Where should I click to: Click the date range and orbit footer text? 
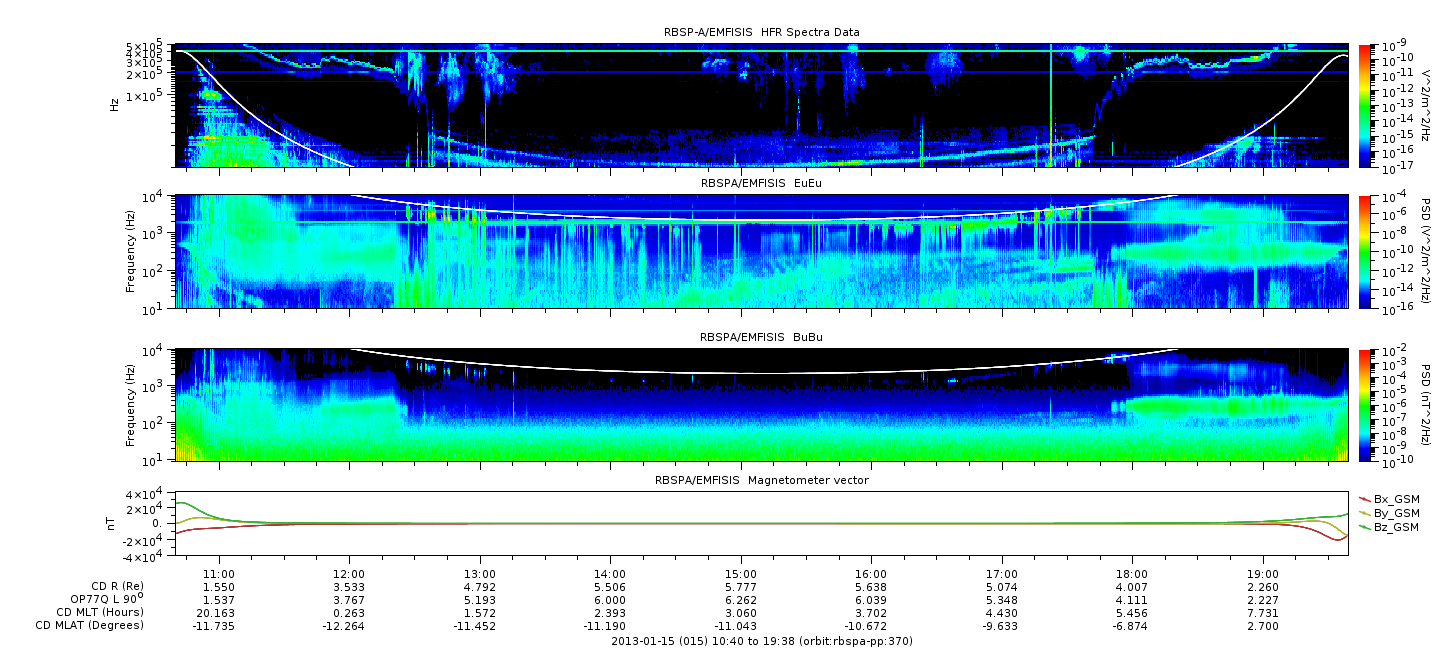pyautogui.click(x=762, y=641)
